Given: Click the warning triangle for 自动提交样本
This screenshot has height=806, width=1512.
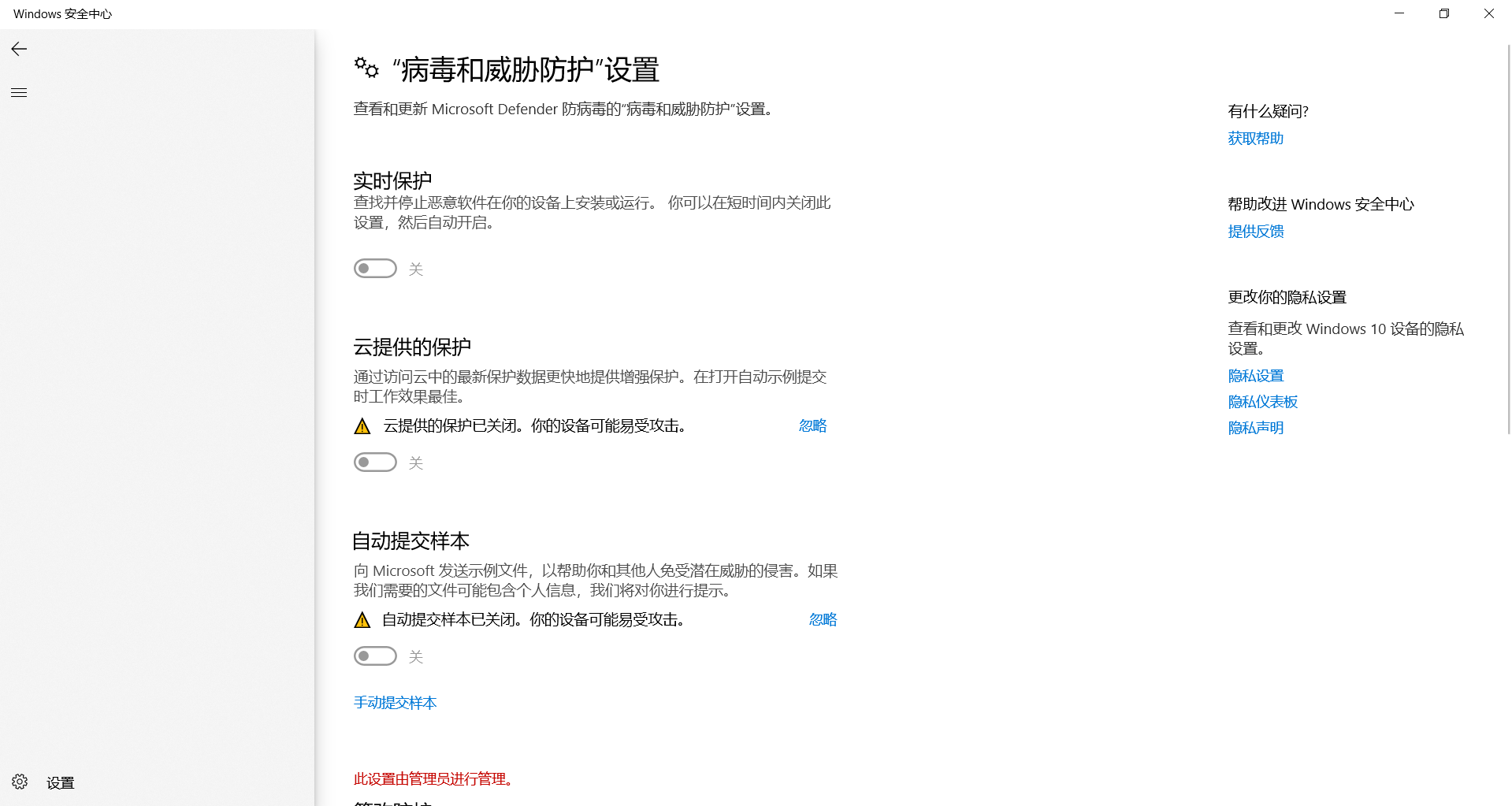Looking at the screenshot, I should tap(362, 620).
